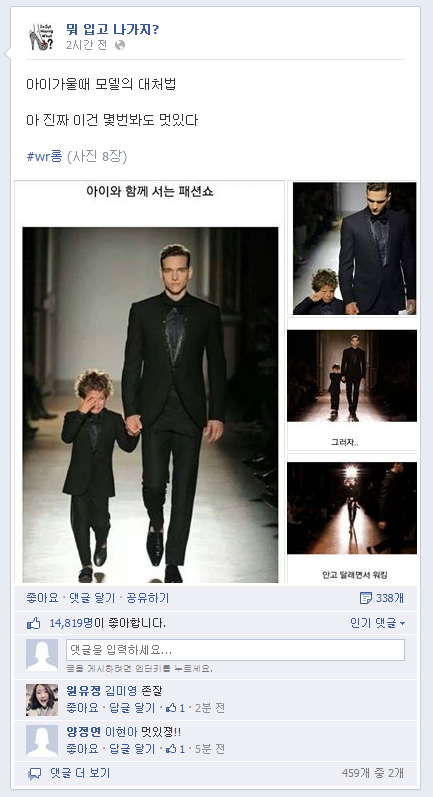Screen dimensions: 433x797
Task: Open the 뭐 입고 나가지? page profile picture
Action: coord(40,37)
